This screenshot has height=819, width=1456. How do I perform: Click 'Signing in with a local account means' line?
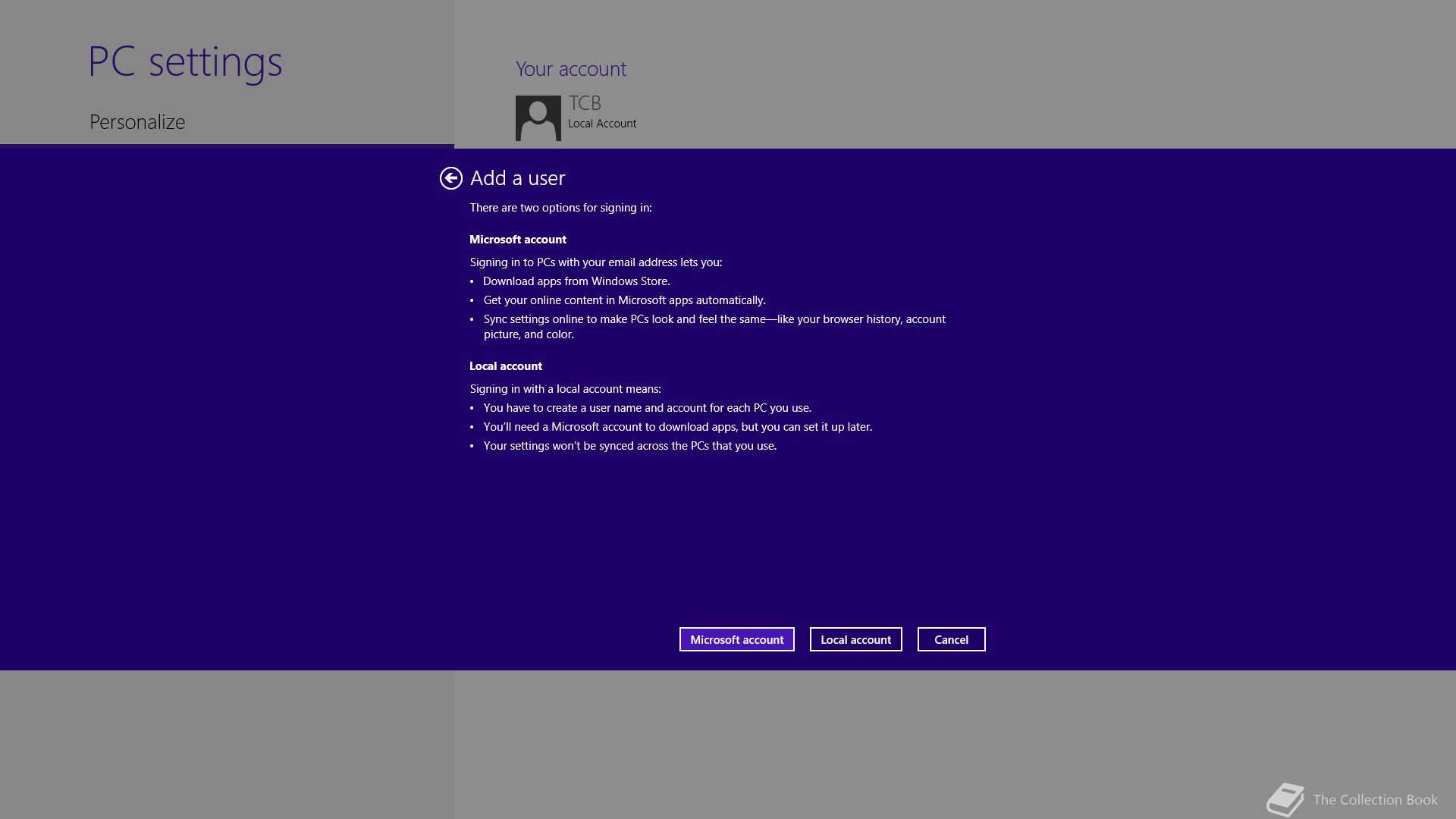pos(566,389)
